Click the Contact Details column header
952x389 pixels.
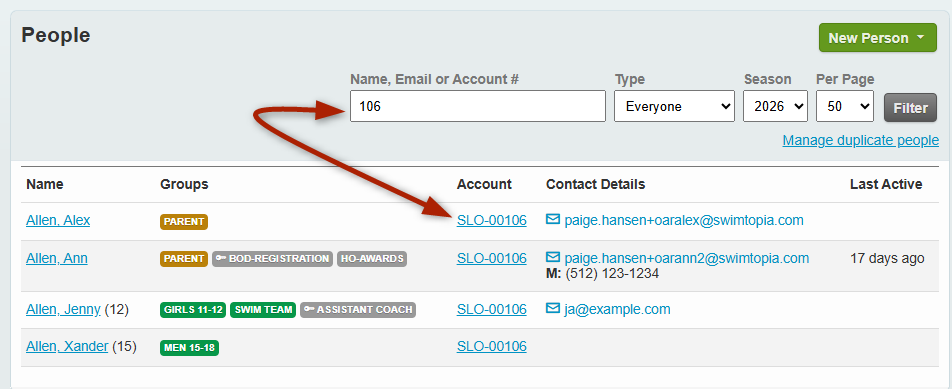[x=596, y=184]
